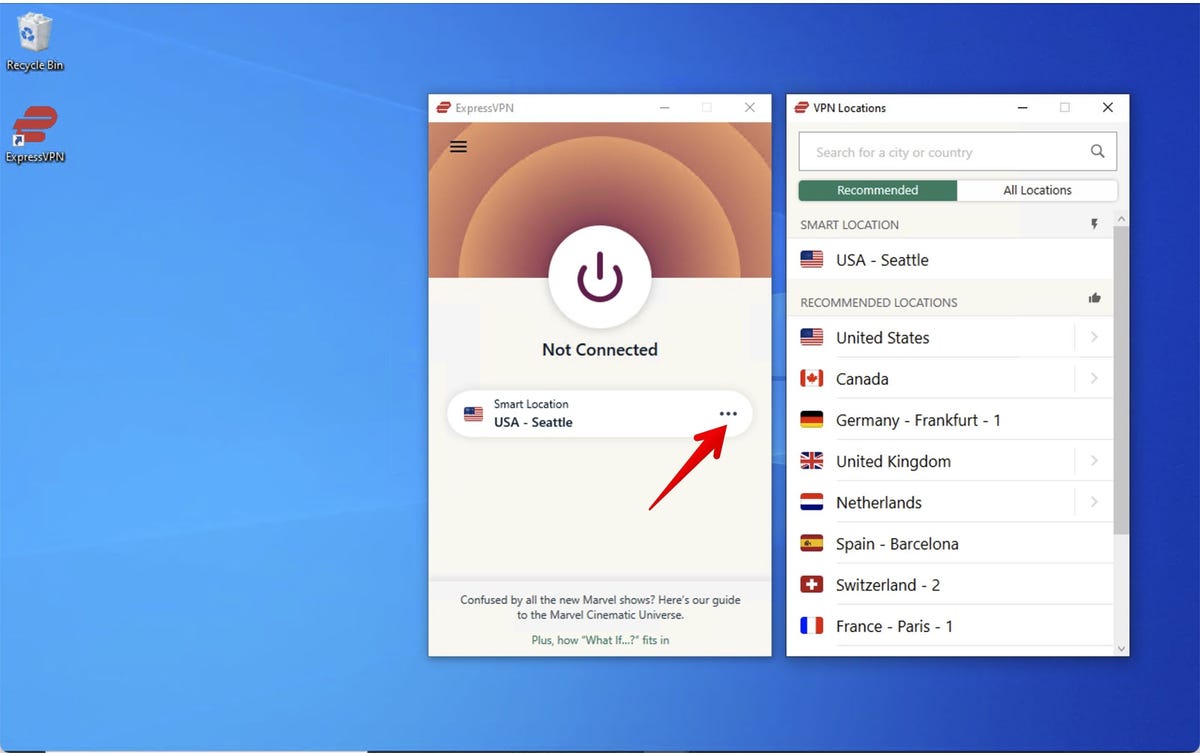Click the lightning bolt icon beside Smart Location
Image resolution: width=1200 pixels, height=753 pixels.
pos(1094,225)
